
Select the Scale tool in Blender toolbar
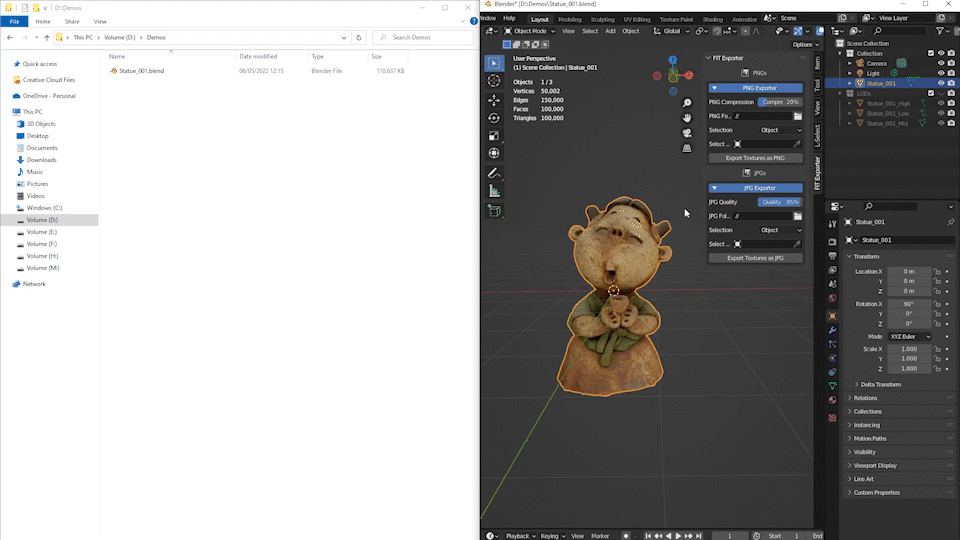494,135
